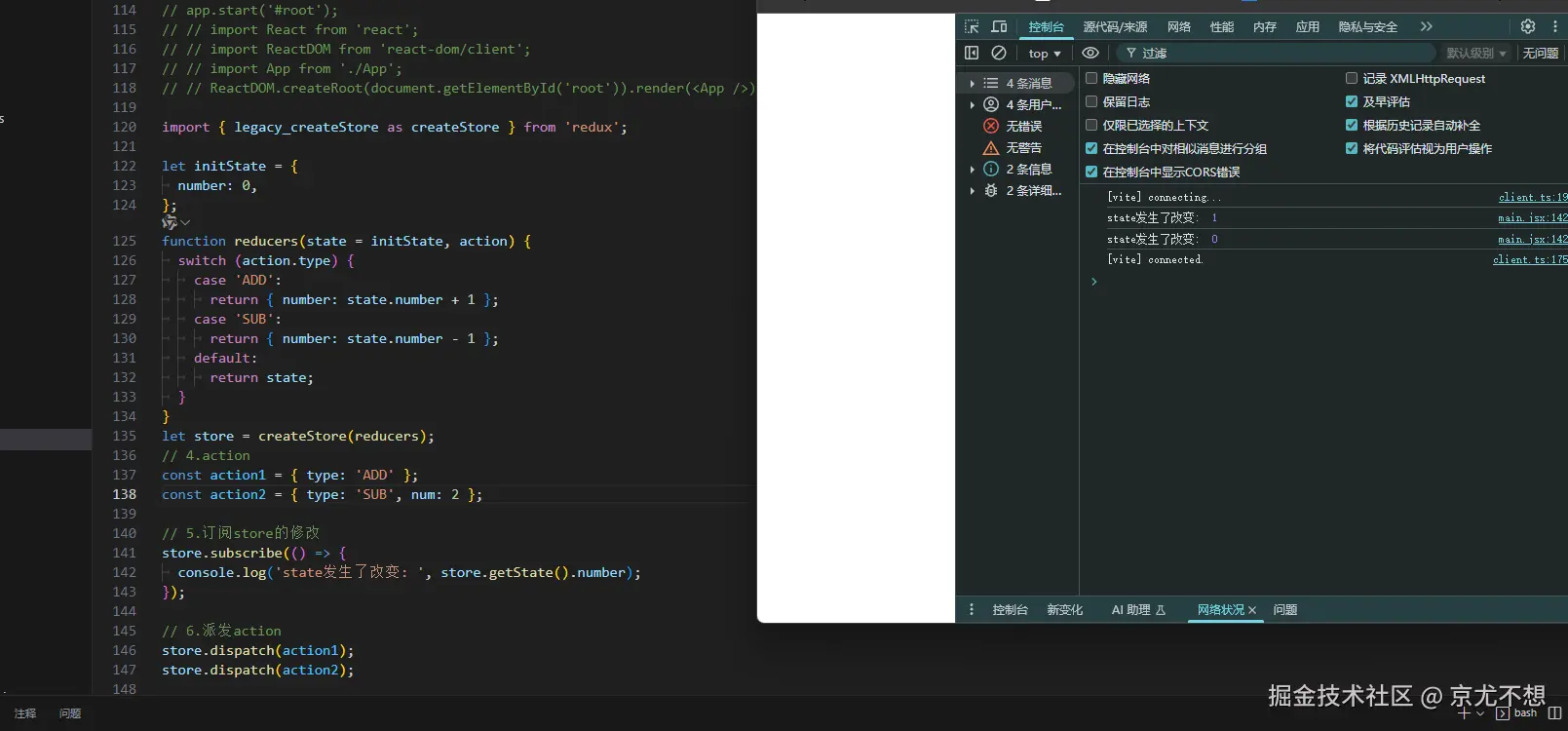The height and width of the screenshot is (731, 1568).
Task: Check the 仅限已选择的上下文 checkbox
Action: [1091, 125]
